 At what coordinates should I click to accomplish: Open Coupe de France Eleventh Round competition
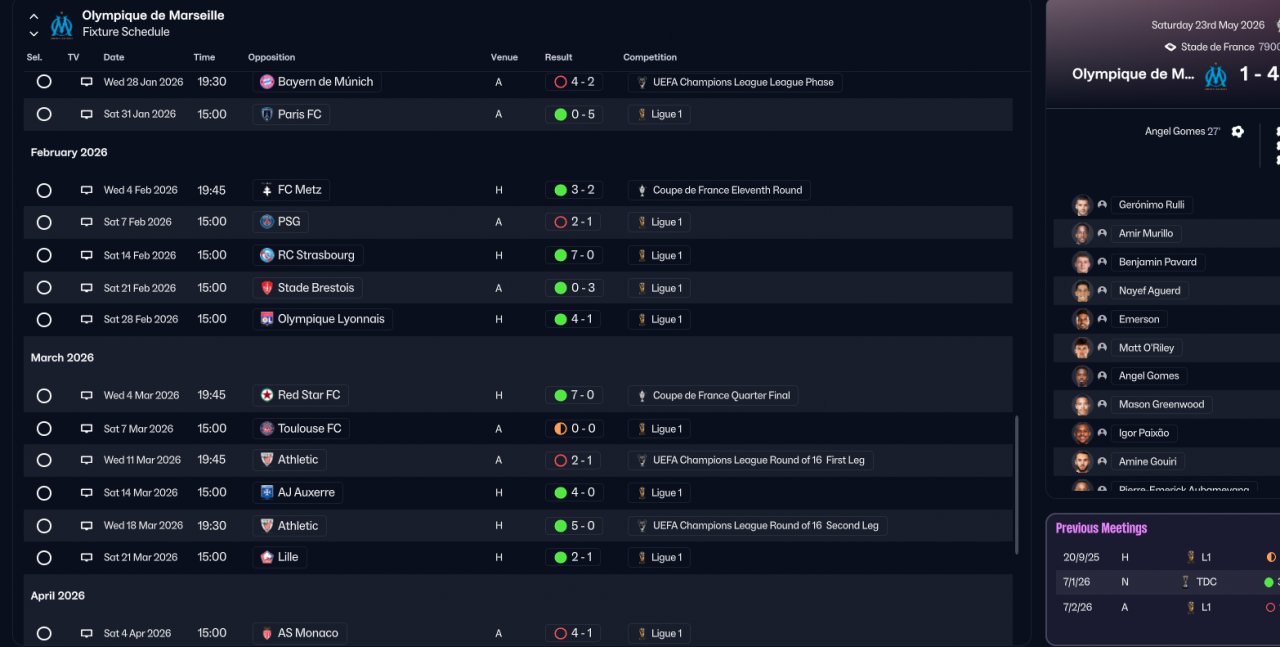(719, 190)
